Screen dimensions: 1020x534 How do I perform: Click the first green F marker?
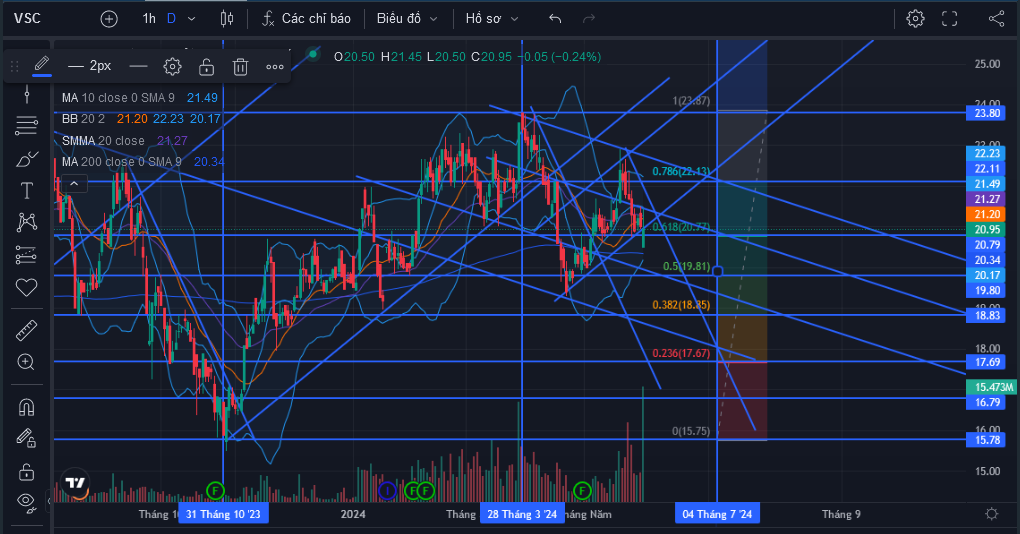(x=215, y=490)
